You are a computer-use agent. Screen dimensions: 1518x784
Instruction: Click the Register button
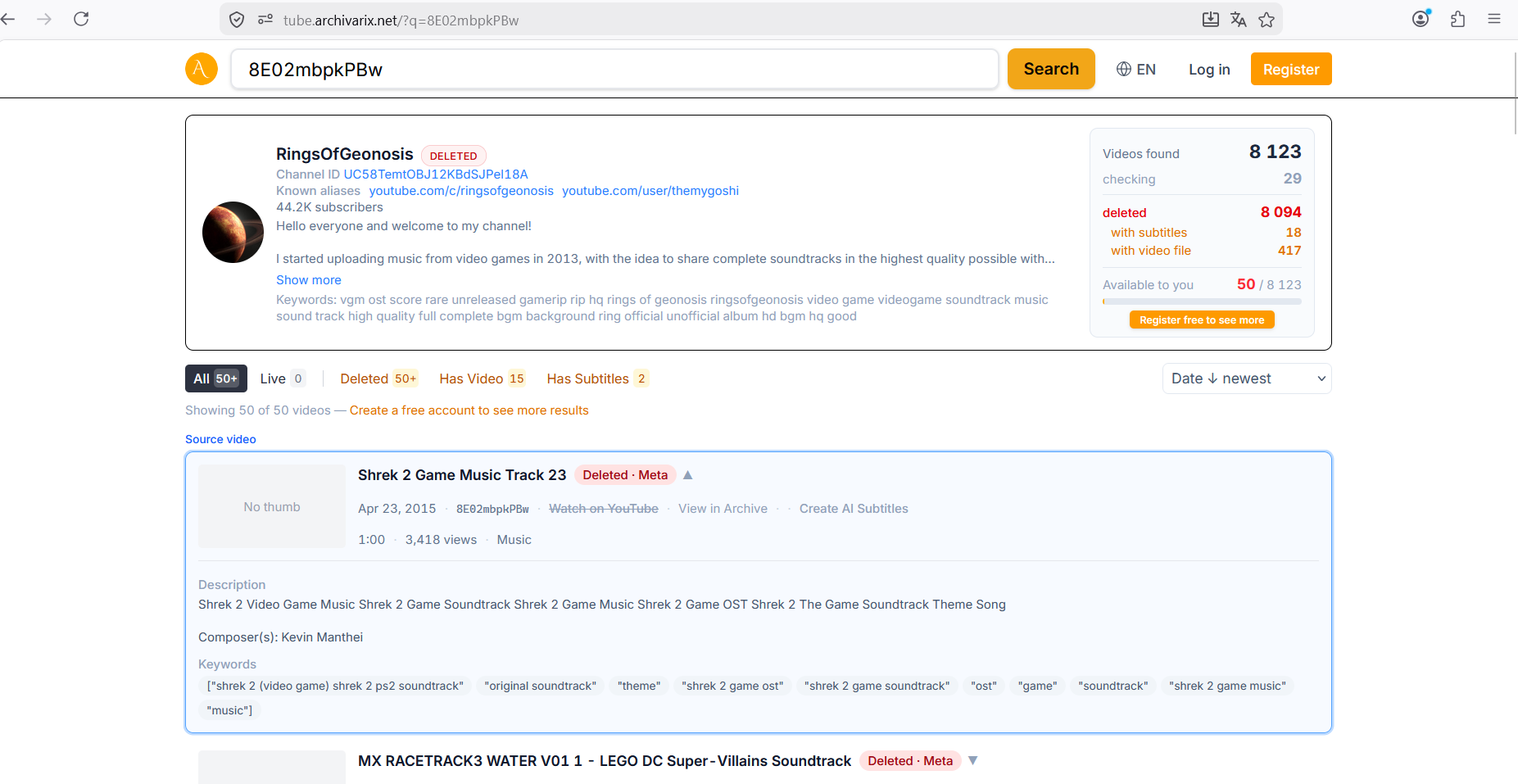point(1291,69)
